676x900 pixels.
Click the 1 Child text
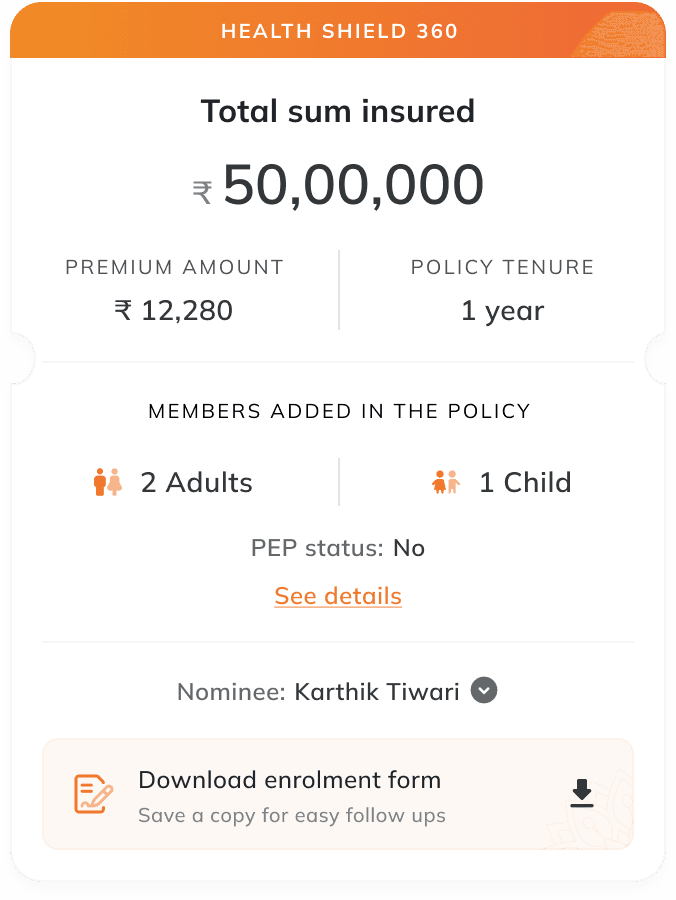tap(525, 482)
